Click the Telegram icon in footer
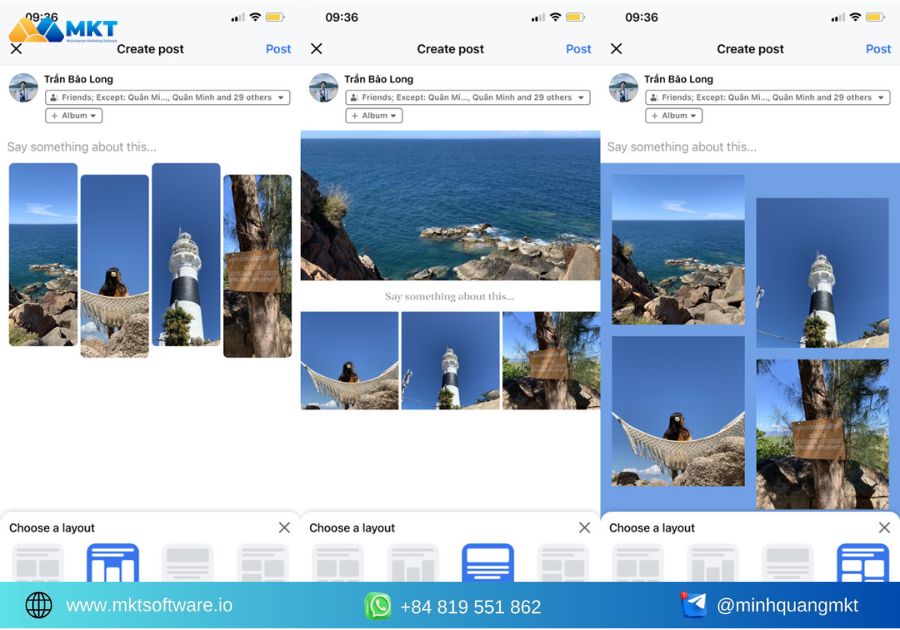900x630 pixels. coord(693,605)
